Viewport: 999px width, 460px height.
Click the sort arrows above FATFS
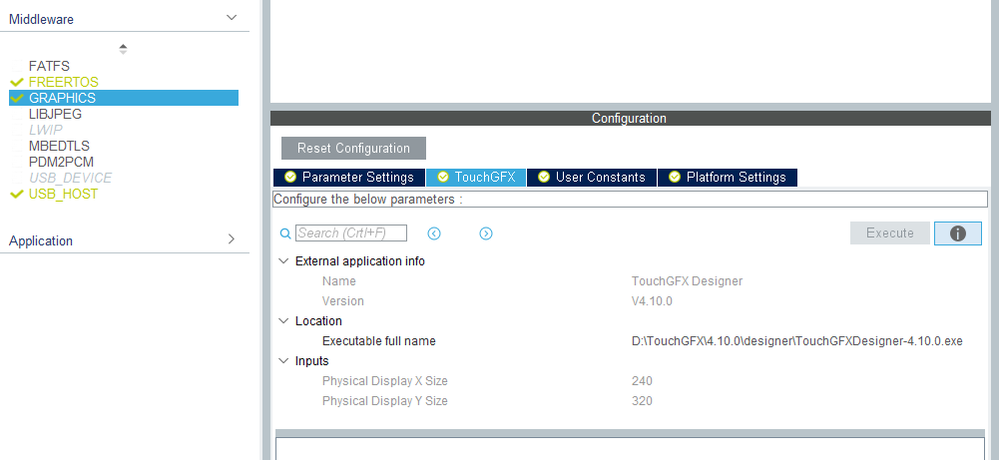[123, 48]
